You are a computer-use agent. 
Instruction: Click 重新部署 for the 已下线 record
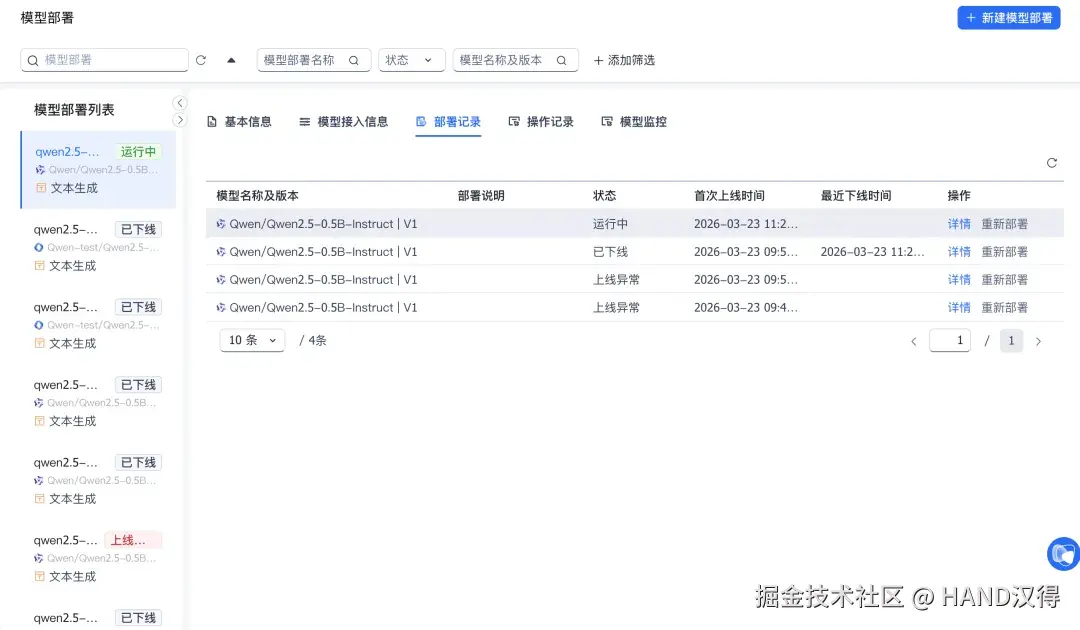1004,252
